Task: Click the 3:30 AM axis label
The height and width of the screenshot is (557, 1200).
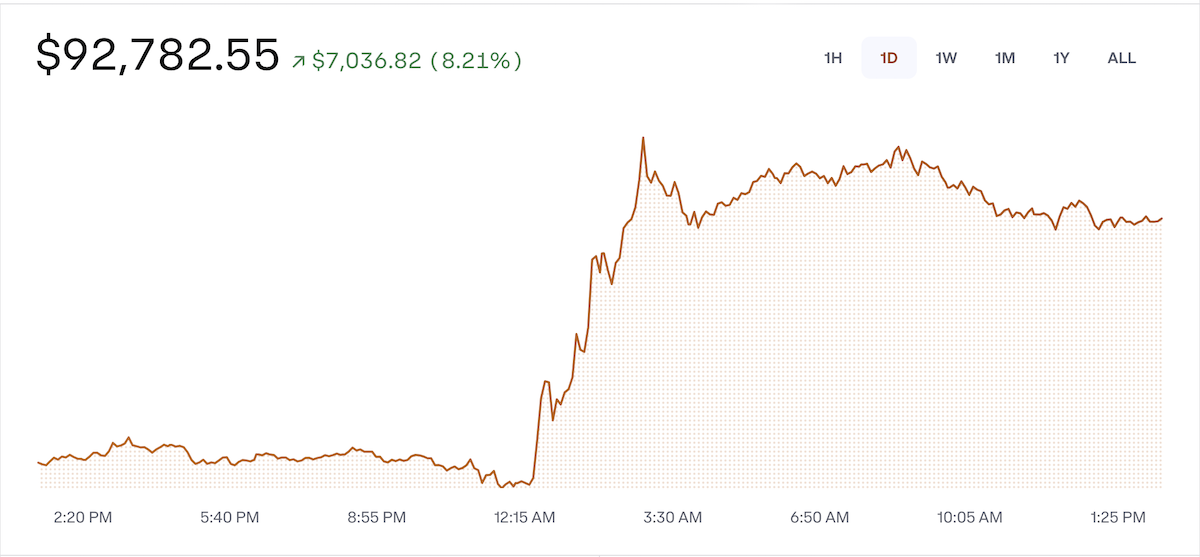Action: (672, 517)
